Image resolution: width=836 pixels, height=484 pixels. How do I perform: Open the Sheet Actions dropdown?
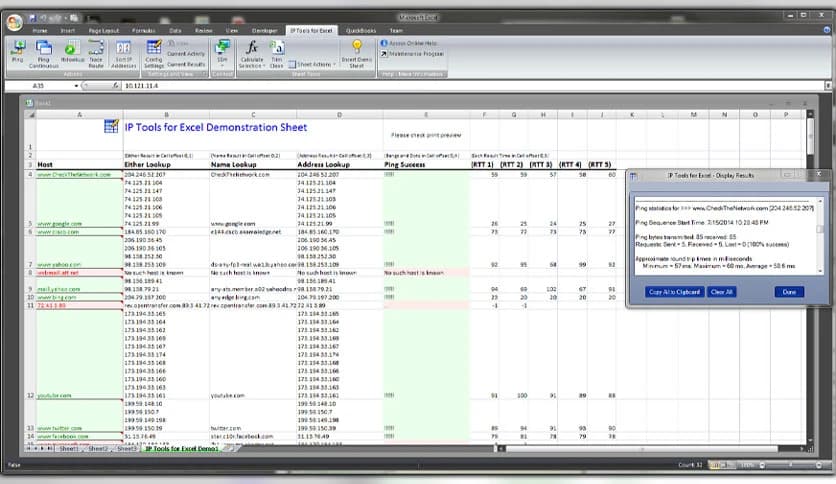click(312, 64)
